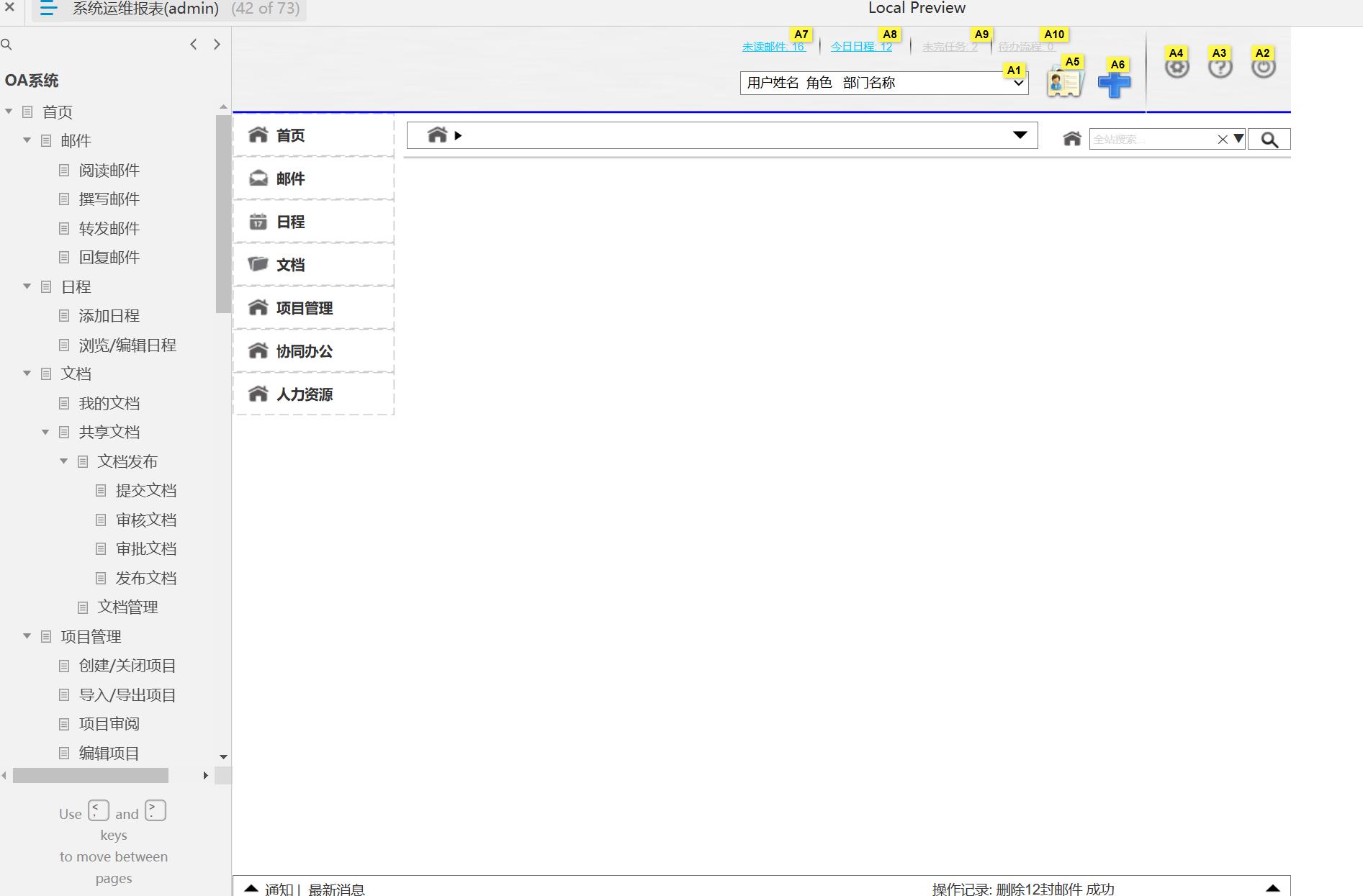The height and width of the screenshot is (896, 1363).
Task: Select the 撰写邮件 page in tree
Action: 109,199
